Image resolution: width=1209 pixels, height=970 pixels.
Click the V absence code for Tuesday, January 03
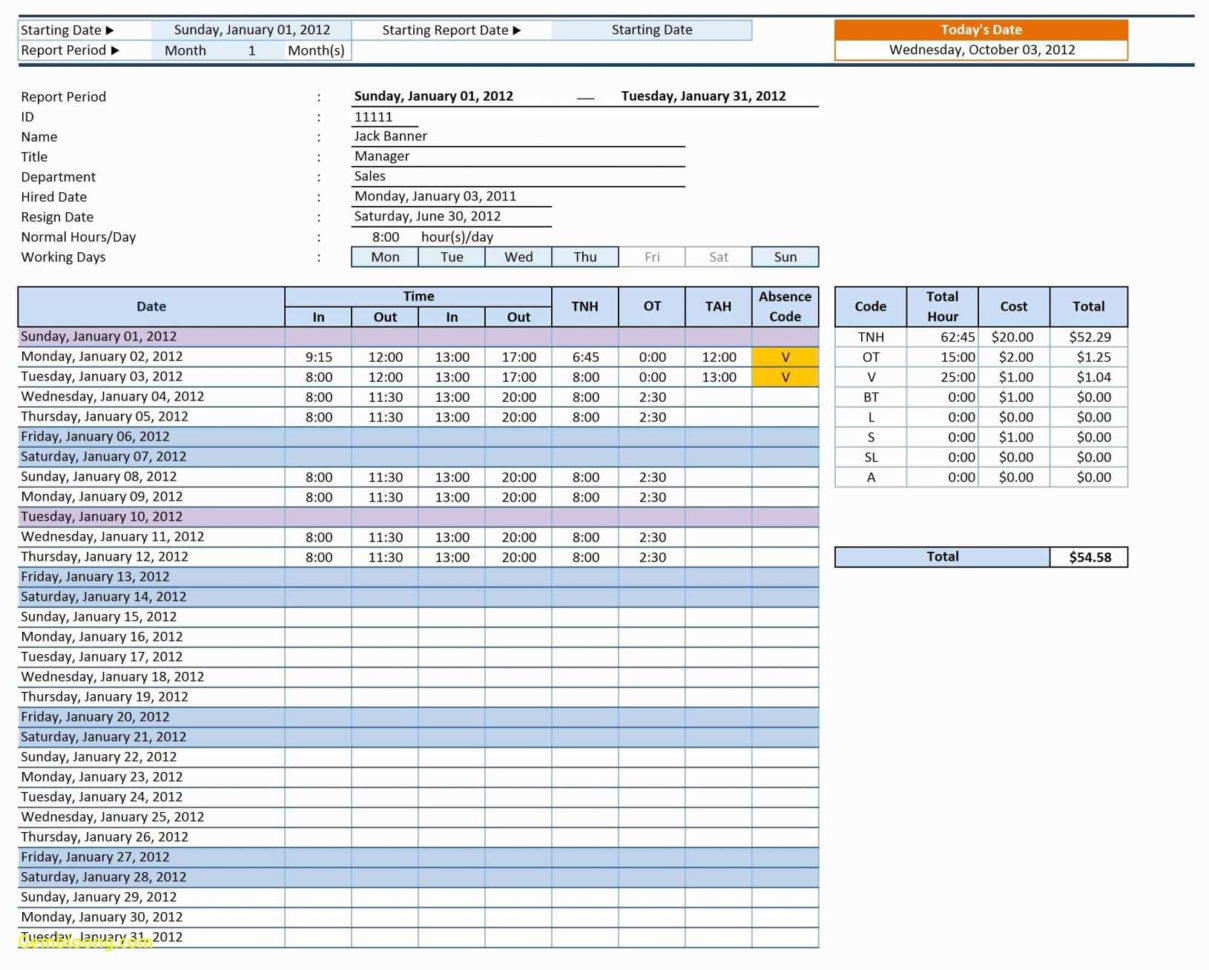click(x=785, y=377)
